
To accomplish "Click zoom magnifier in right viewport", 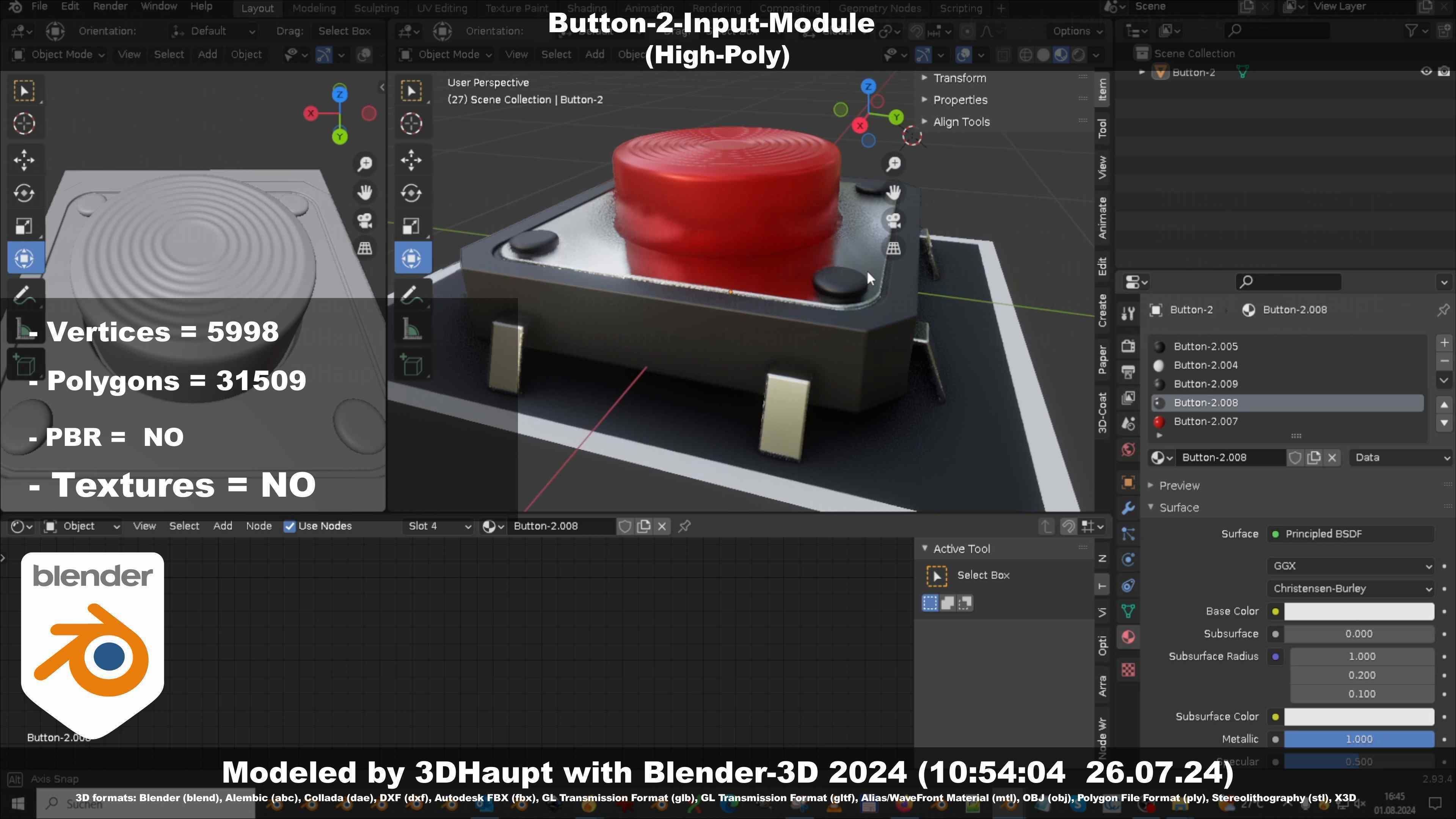I will (x=893, y=164).
